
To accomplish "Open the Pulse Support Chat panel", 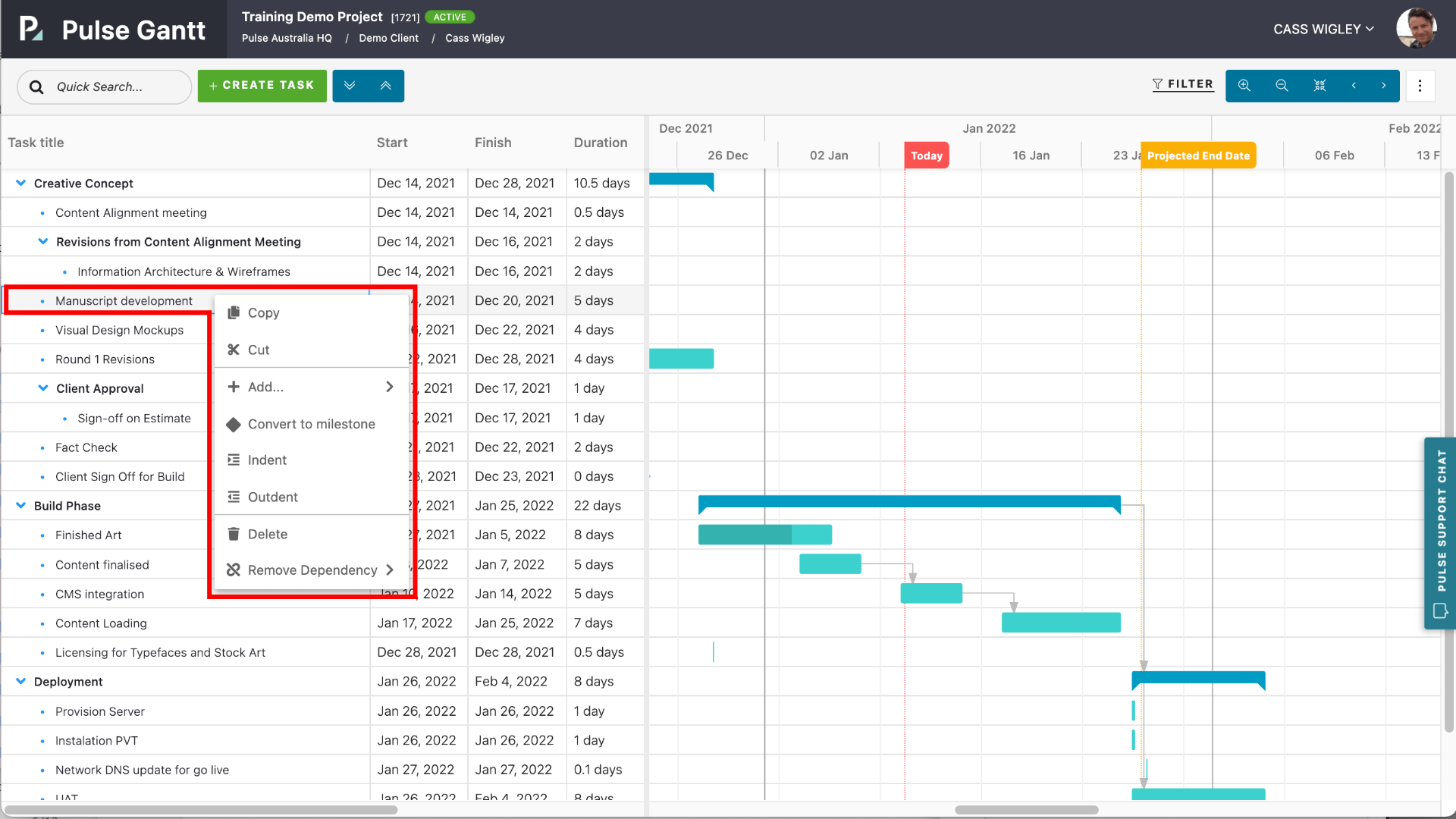I will pos(1439,531).
